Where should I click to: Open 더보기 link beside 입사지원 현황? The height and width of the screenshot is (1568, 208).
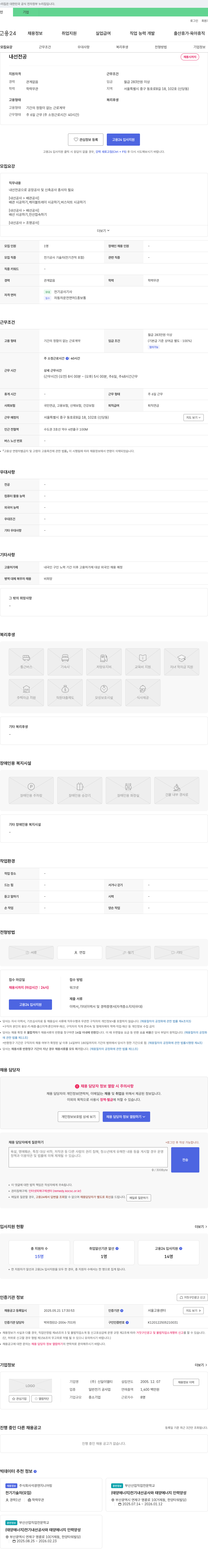click(201, 1226)
